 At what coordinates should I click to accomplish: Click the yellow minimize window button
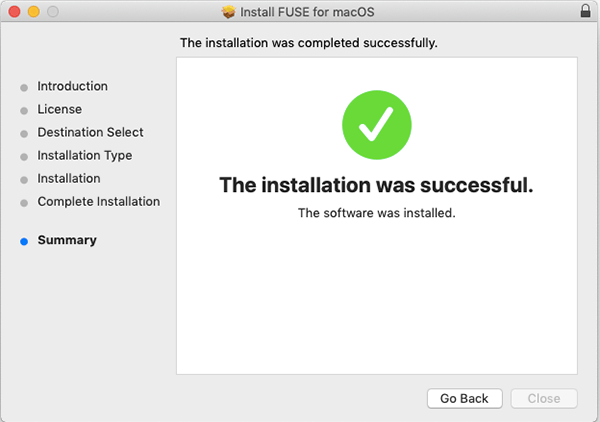pos(33,12)
